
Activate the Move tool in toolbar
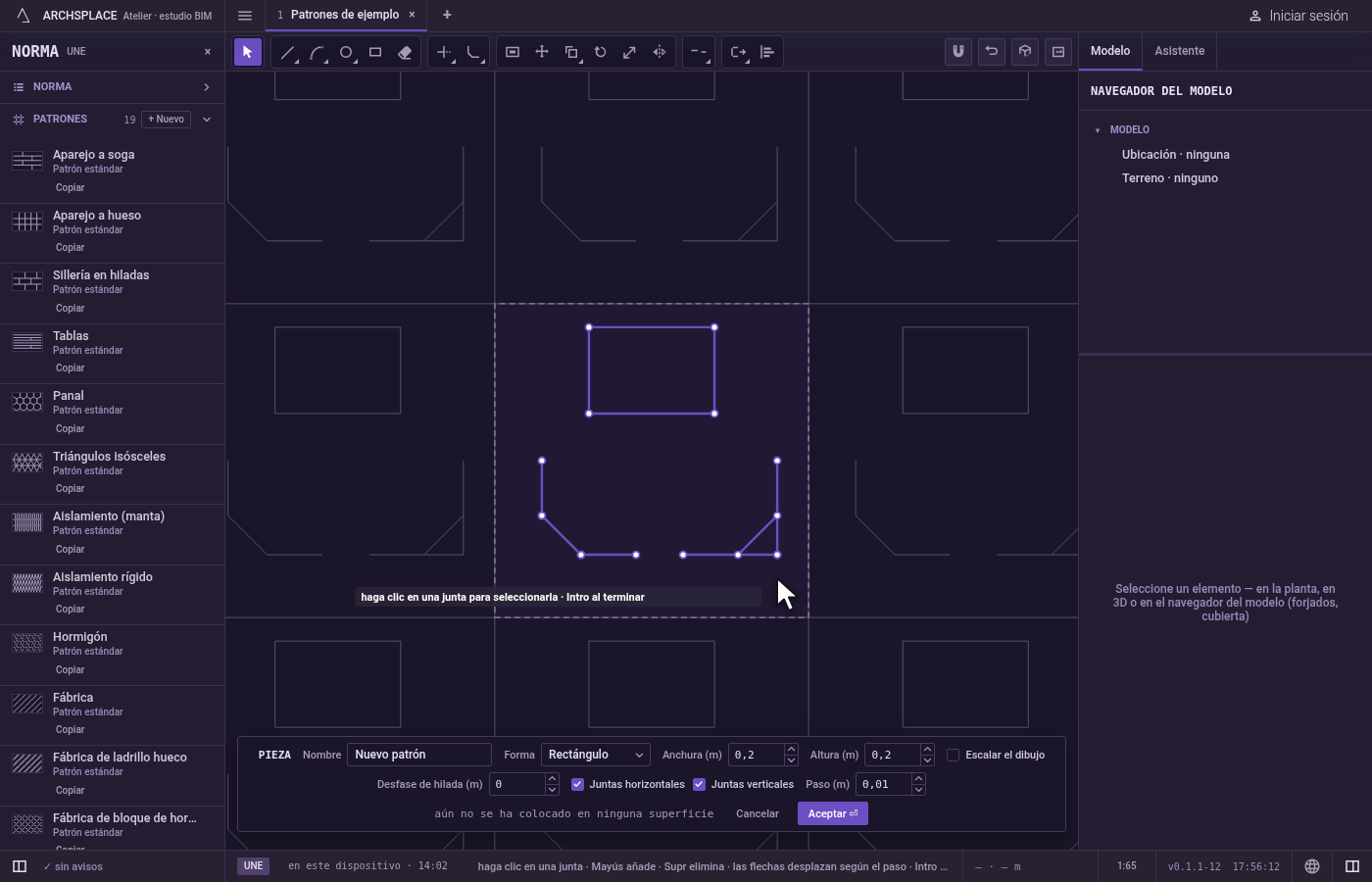(x=542, y=52)
